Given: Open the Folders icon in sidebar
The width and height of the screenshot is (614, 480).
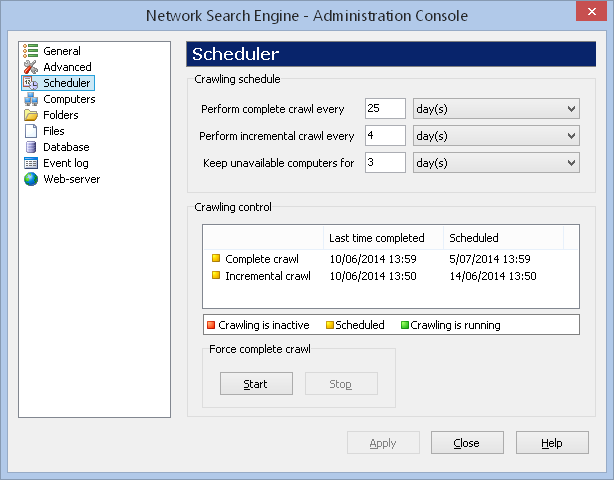Looking at the screenshot, I should [x=31, y=115].
